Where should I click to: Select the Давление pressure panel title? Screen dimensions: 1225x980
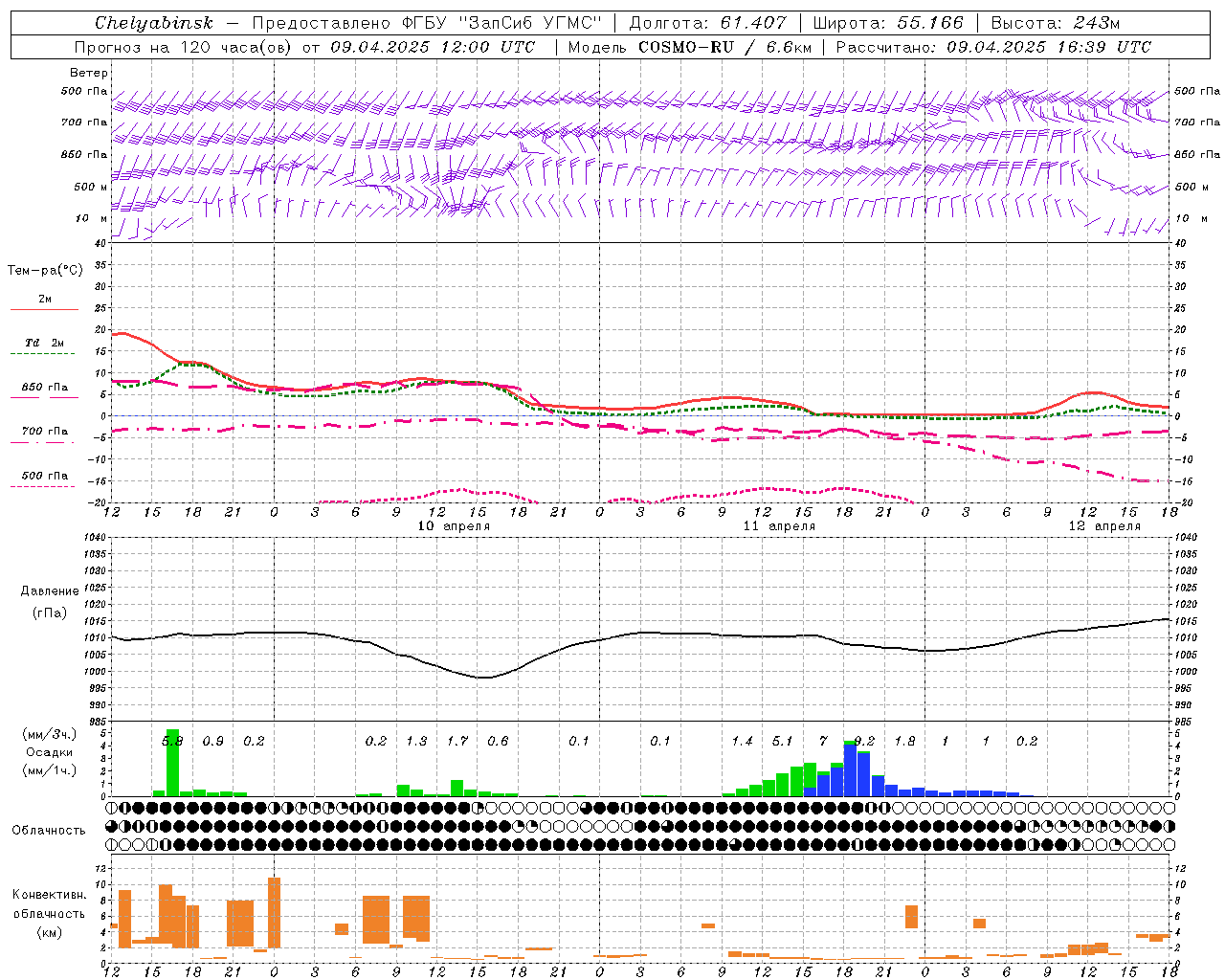50,591
